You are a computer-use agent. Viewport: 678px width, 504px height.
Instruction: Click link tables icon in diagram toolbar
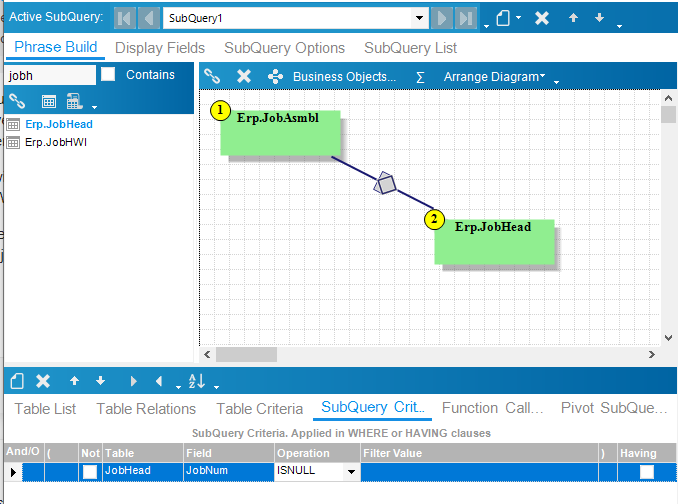click(212, 77)
